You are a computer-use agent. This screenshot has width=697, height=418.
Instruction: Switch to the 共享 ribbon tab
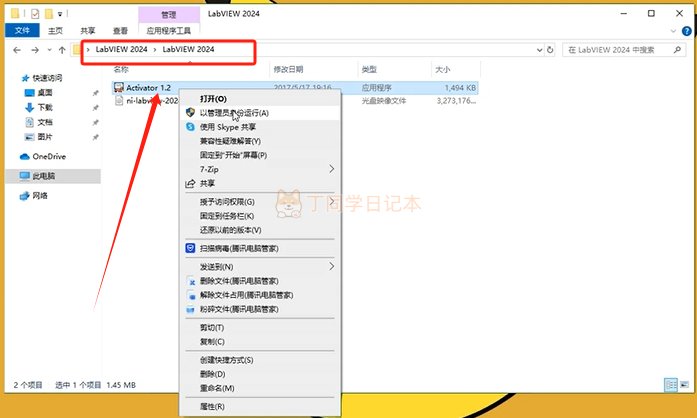[88, 31]
